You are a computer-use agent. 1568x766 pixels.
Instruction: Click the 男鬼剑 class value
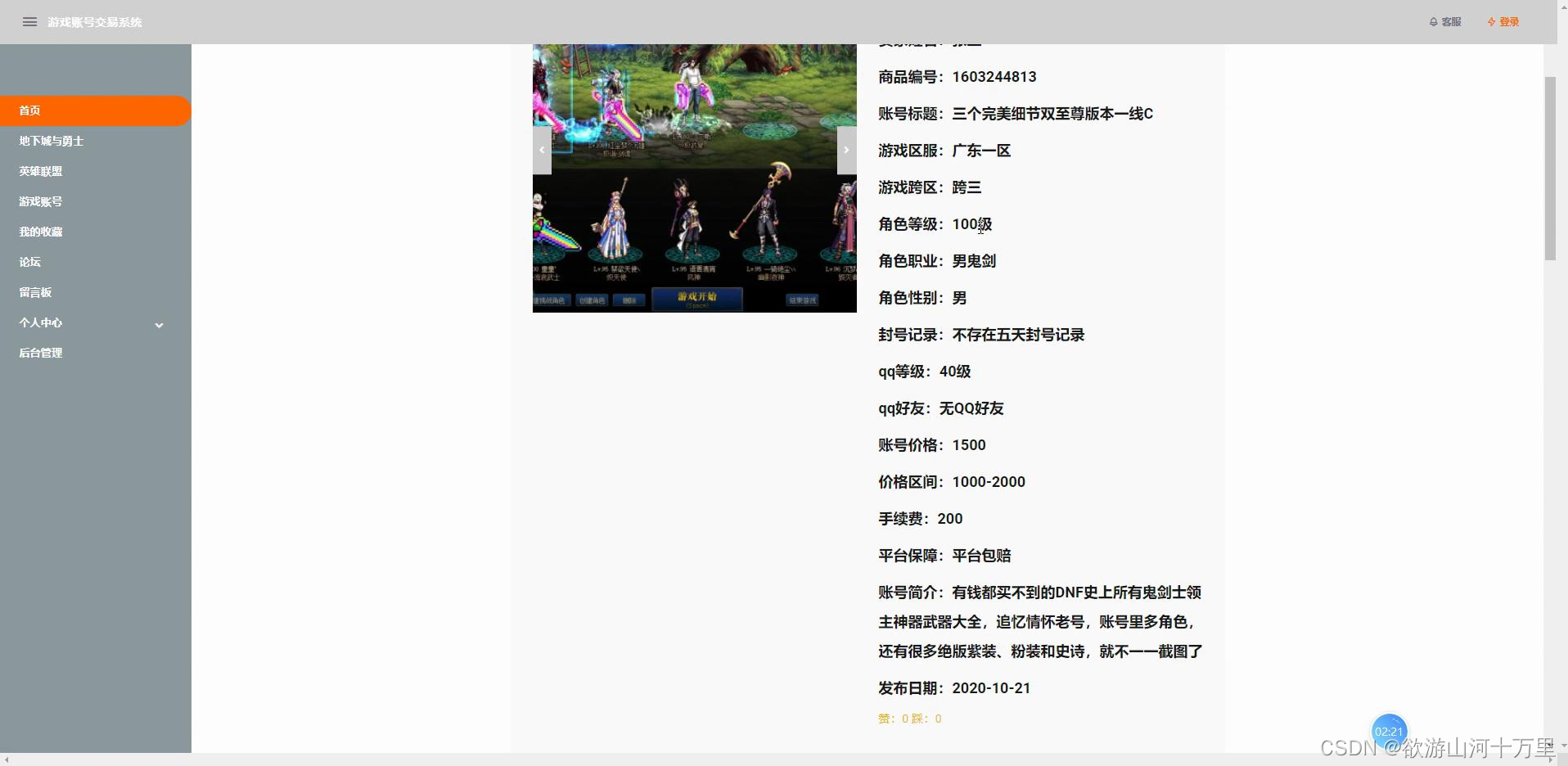tap(974, 261)
